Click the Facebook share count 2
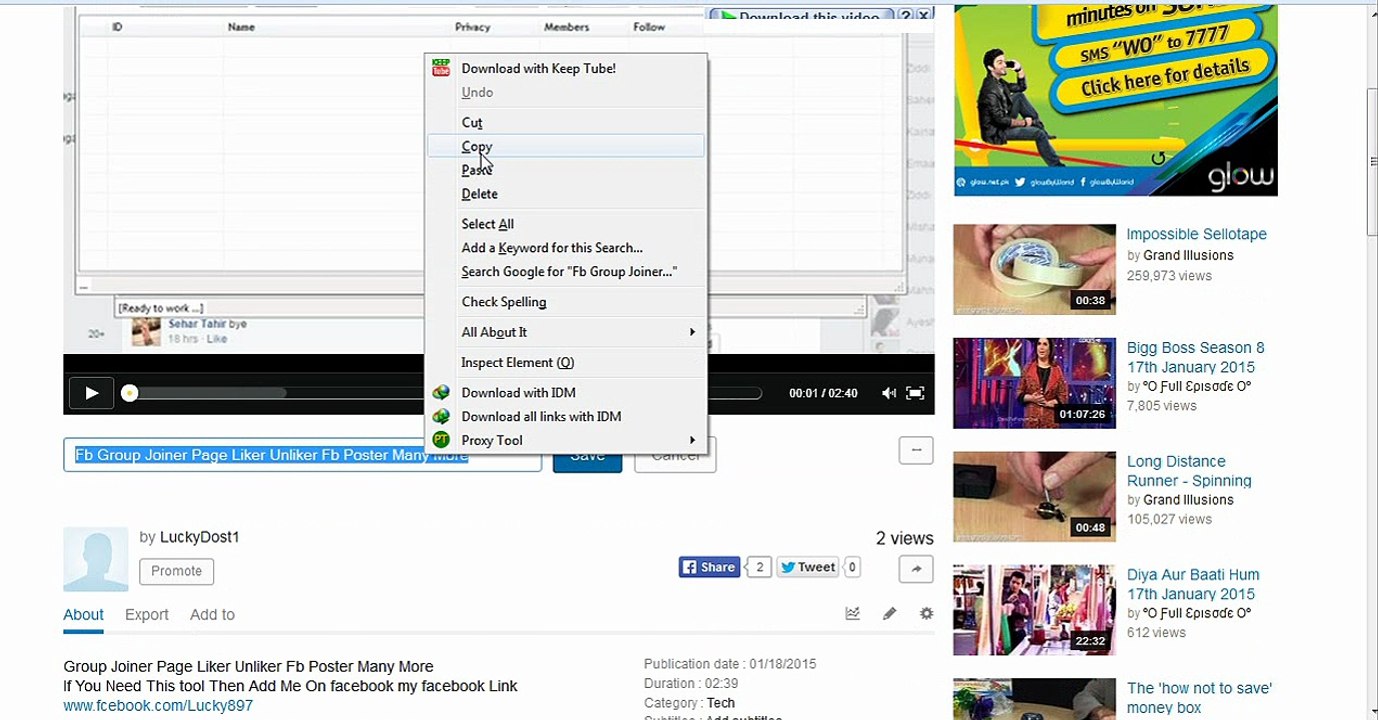 coord(760,567)
